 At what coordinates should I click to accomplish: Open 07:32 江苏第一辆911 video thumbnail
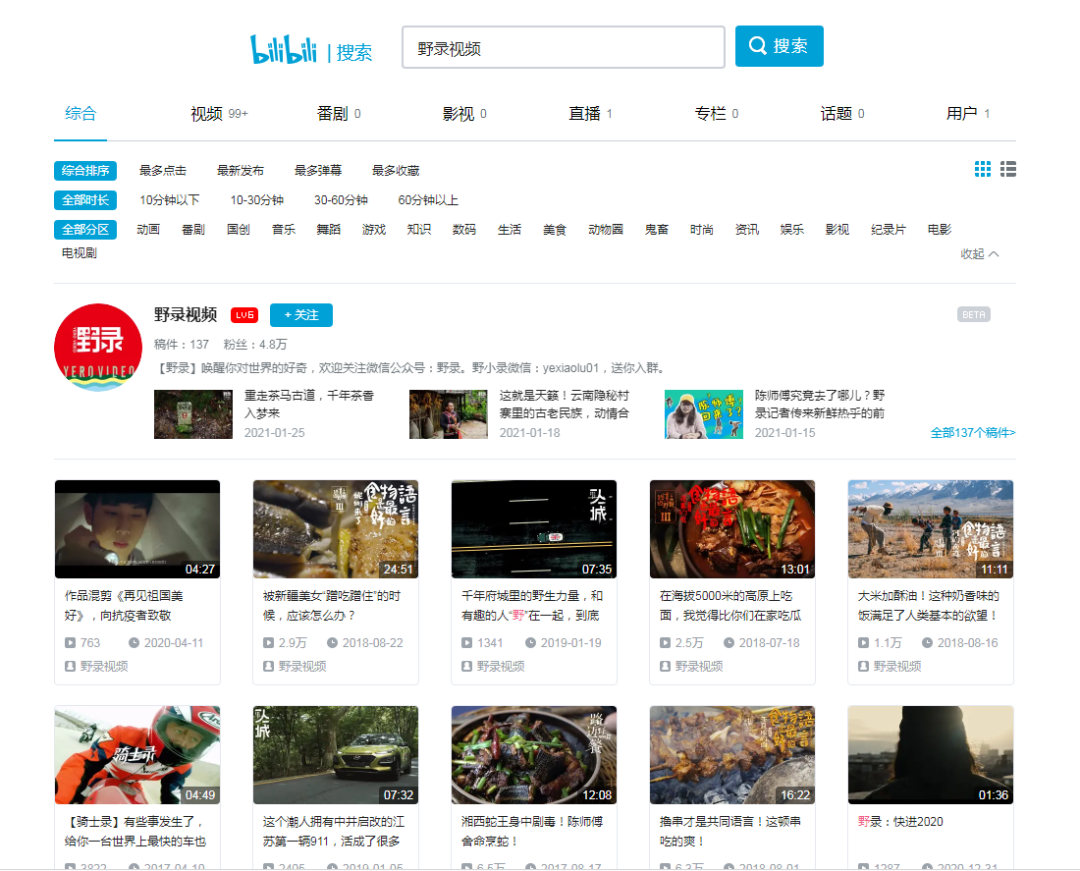(x=335, y=755)
